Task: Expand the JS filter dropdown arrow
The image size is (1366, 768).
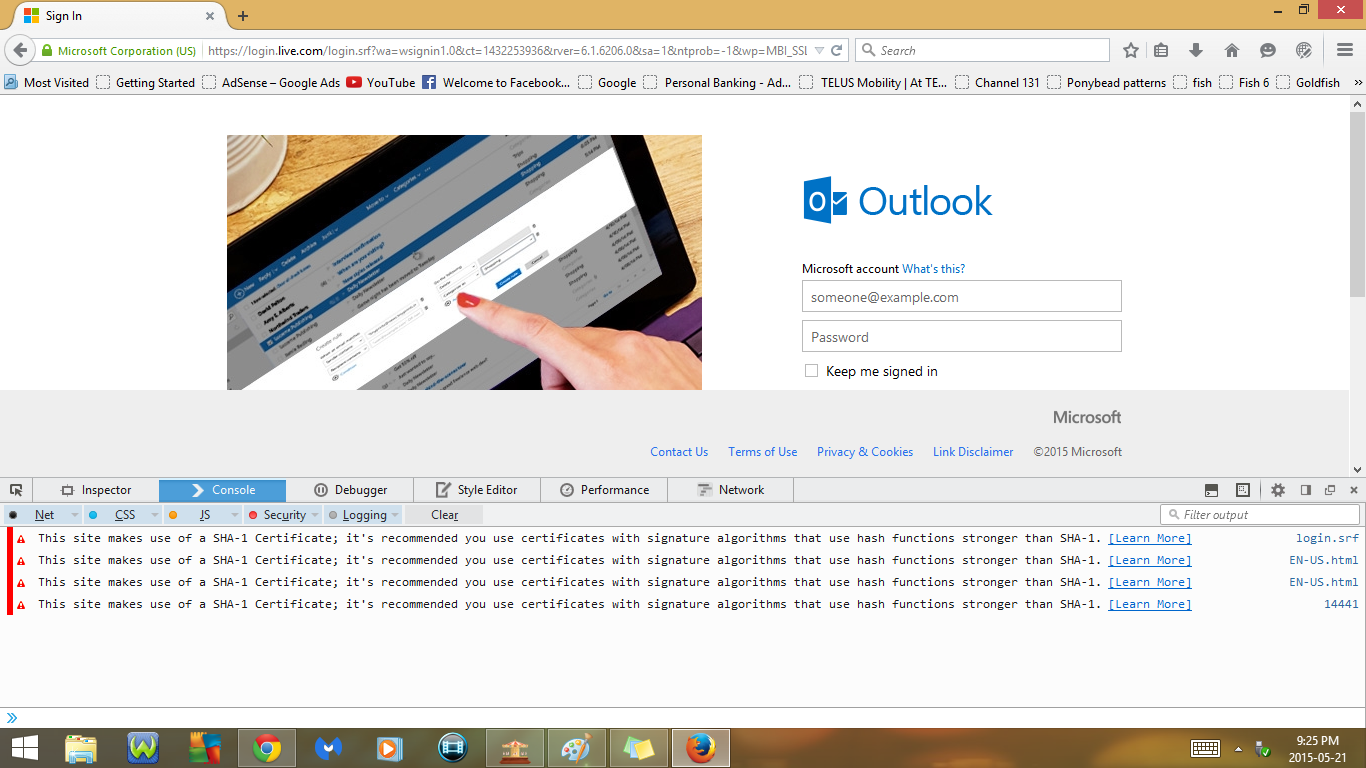Action: [x=235, y=515]
